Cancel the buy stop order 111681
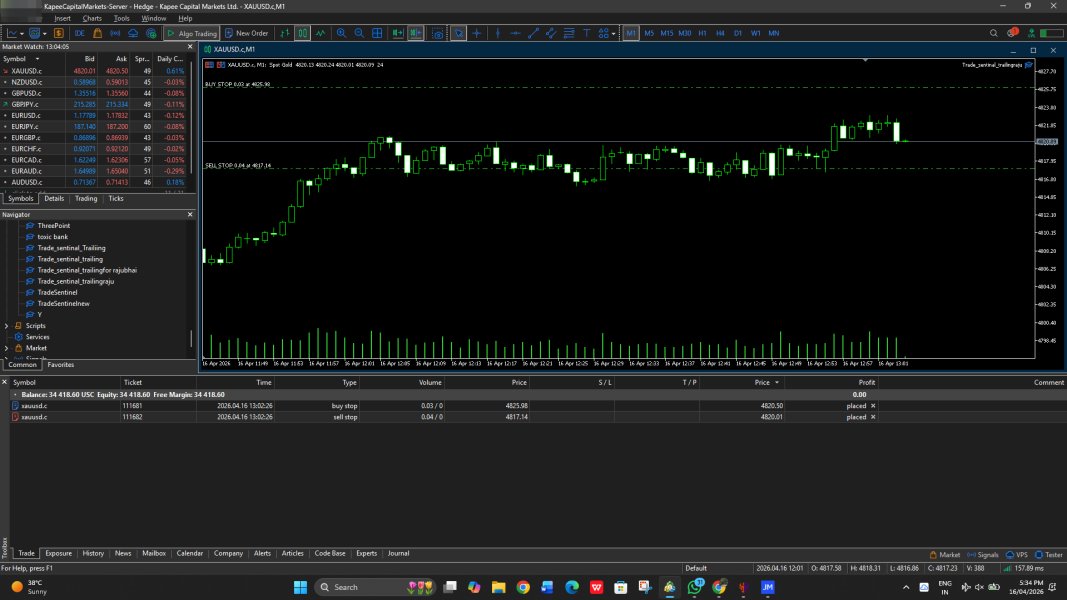Viewport: 1067px width, 600px height. (873, 405)
